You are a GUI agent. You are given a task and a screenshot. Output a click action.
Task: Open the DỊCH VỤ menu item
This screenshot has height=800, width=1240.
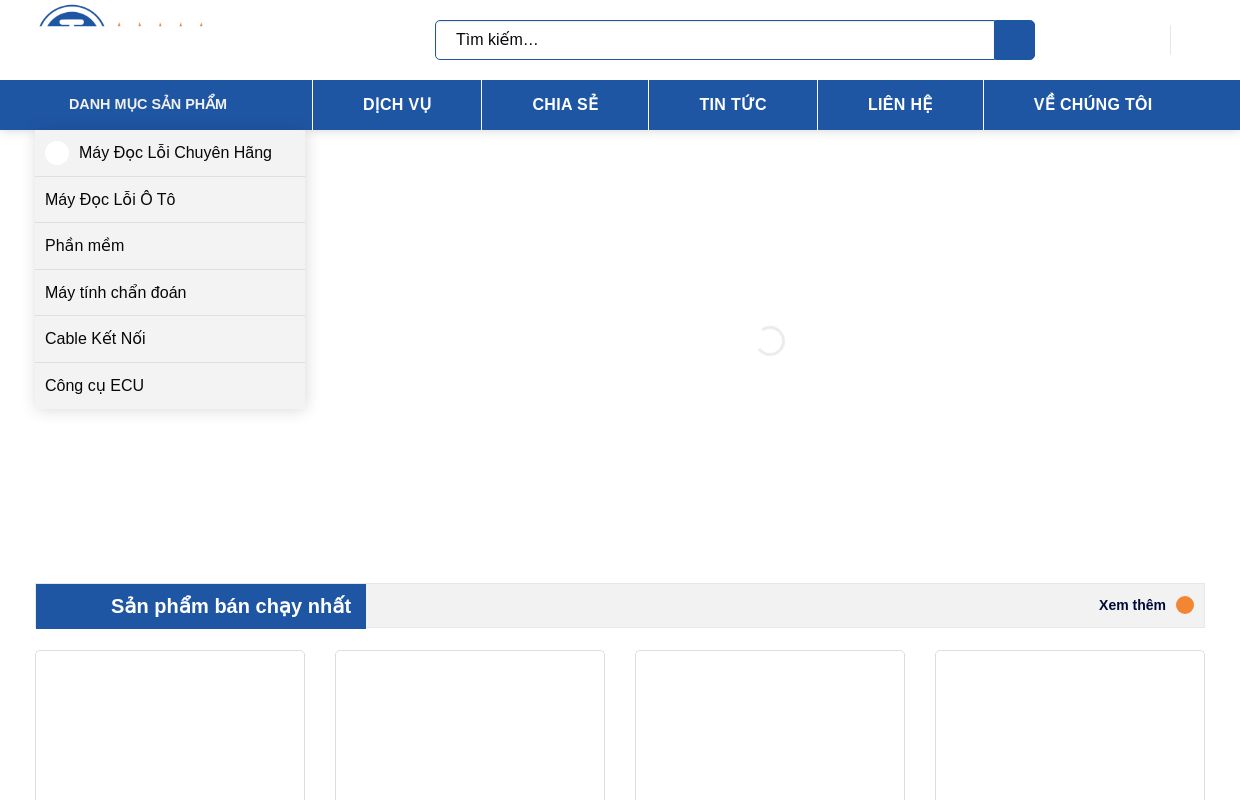point(397,105)
